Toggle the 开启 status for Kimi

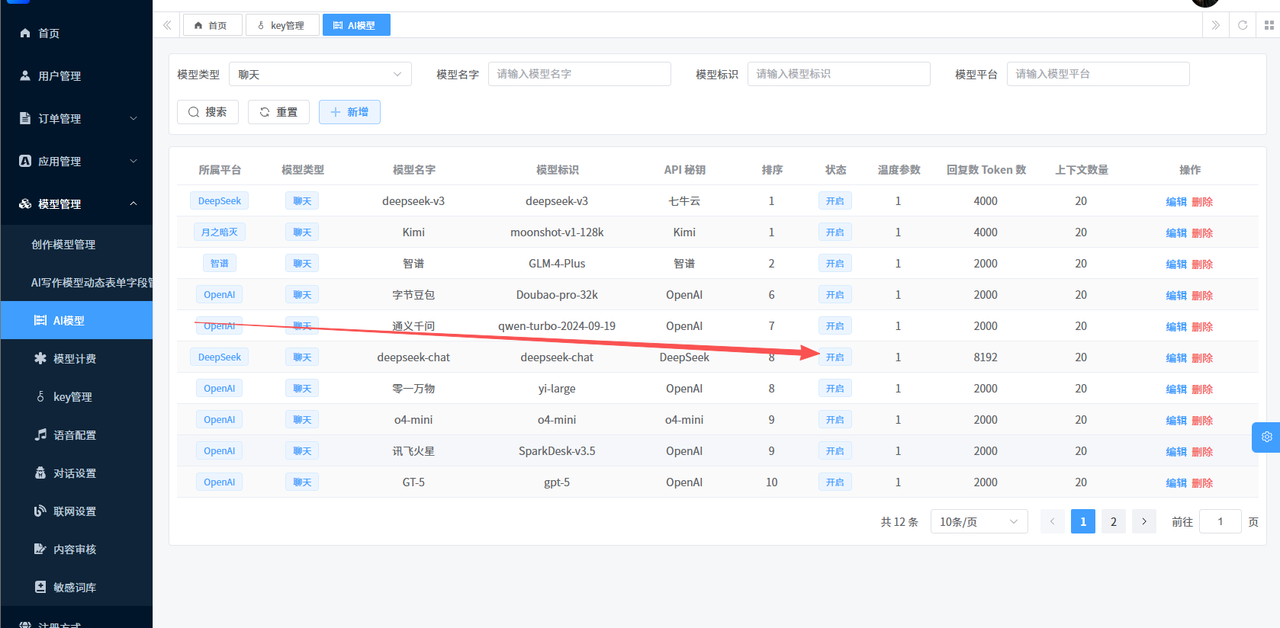835,232
